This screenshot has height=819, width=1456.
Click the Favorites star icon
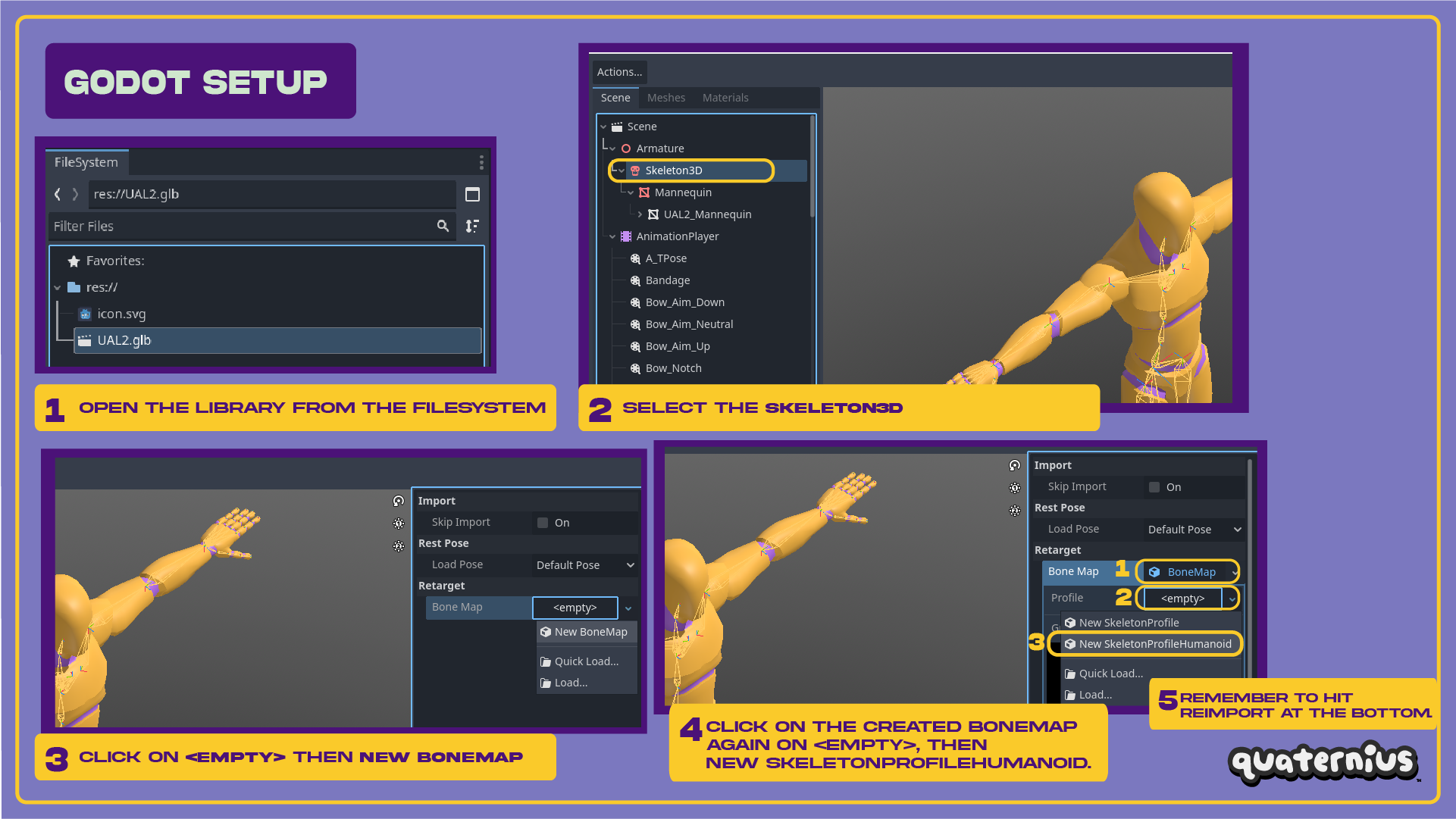[74, 261]
